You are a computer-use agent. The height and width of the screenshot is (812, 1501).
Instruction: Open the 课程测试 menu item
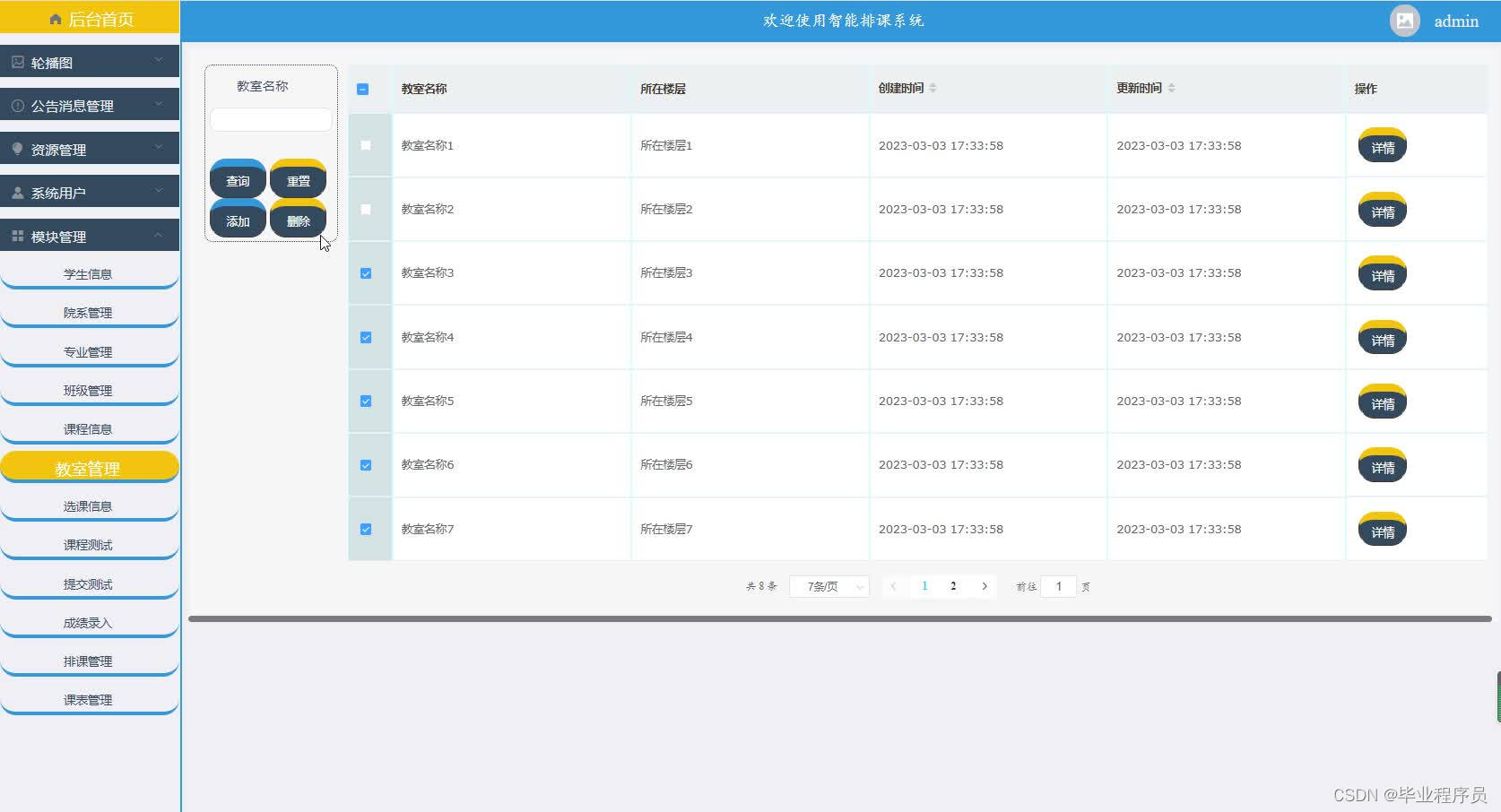tap(89, 544)
